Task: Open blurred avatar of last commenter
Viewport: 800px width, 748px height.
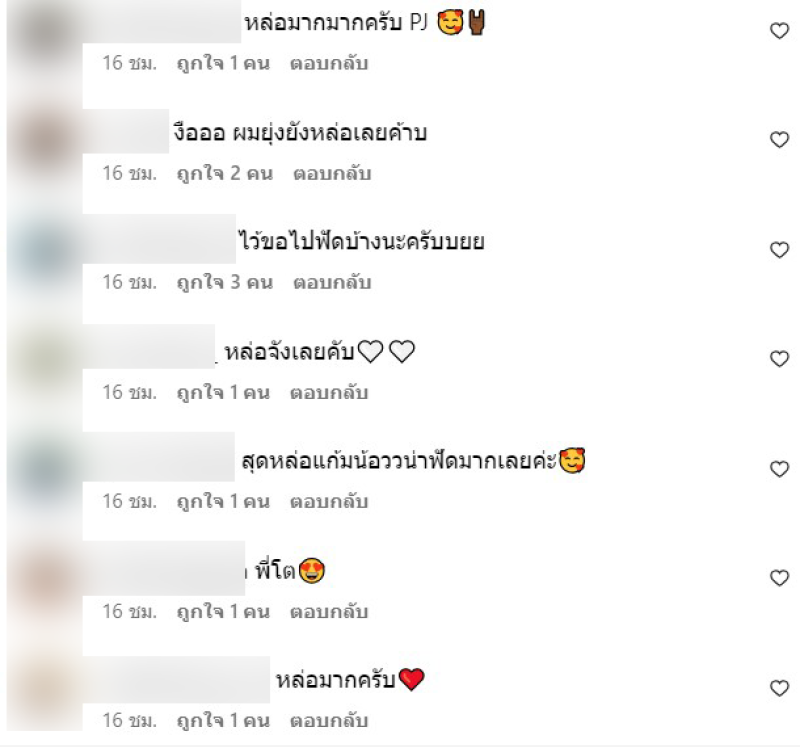Action: click(45, 689)
